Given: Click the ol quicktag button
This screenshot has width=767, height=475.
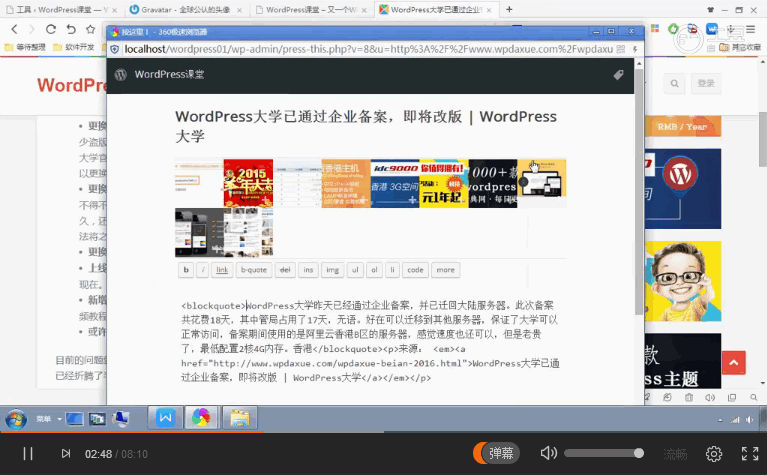Looking at the screenshot, I should pos(374,270).
